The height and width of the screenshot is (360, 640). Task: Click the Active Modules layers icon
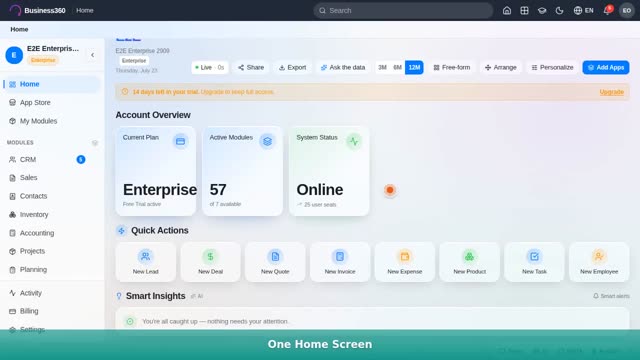click(267, 141)
